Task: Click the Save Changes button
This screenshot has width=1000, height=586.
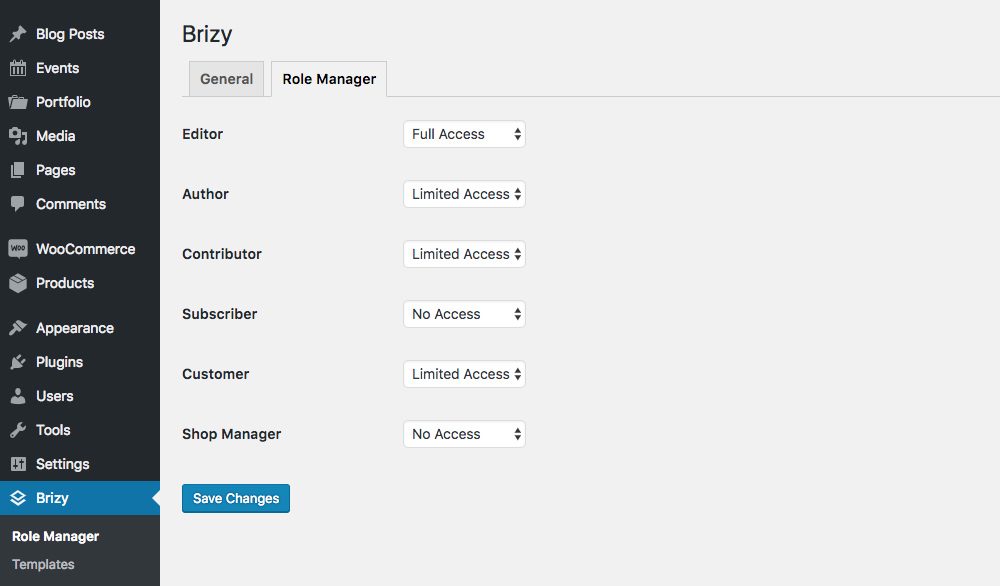Action: (236, 498)
